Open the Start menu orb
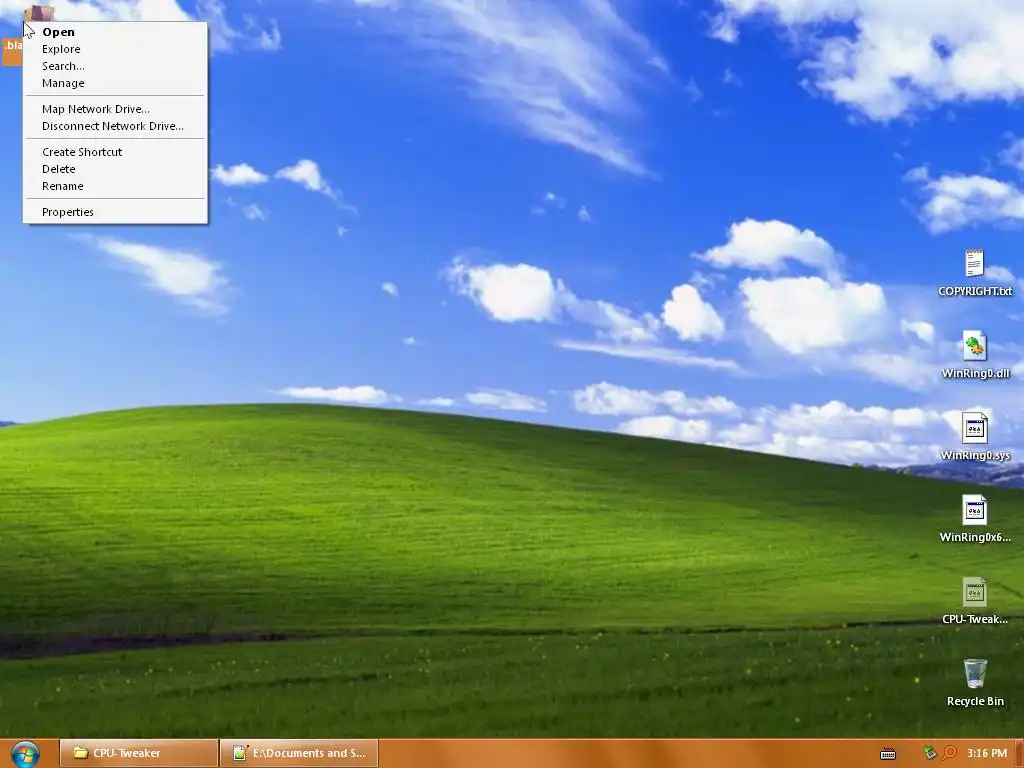 pos(25,754)
